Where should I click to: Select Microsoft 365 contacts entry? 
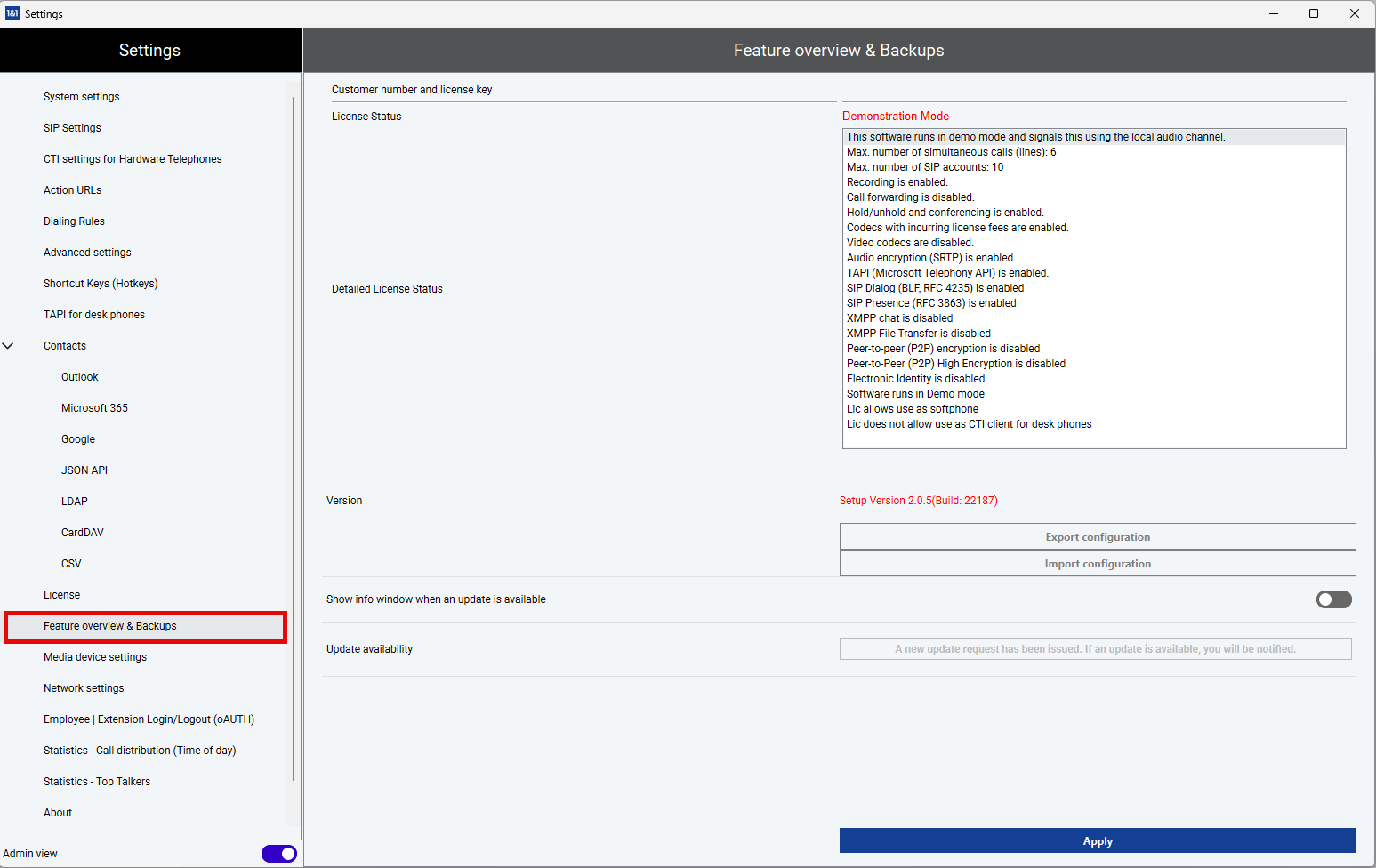pyautogui.click(x=94, y=408)
